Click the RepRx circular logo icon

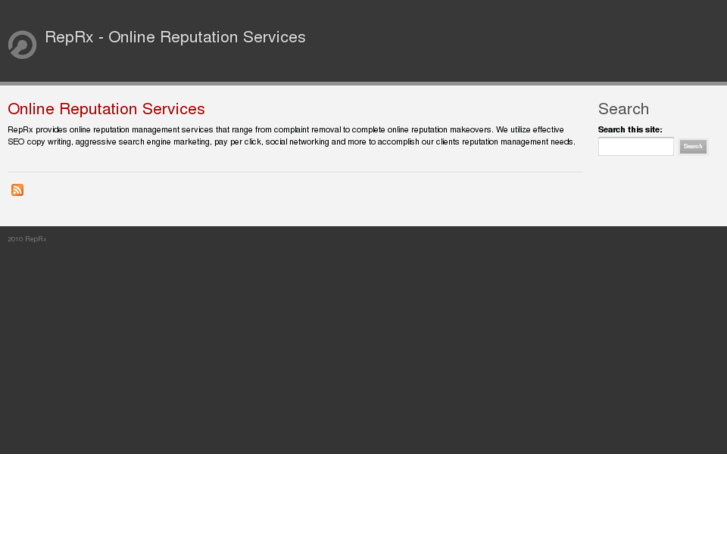click(x=22, y=45)
